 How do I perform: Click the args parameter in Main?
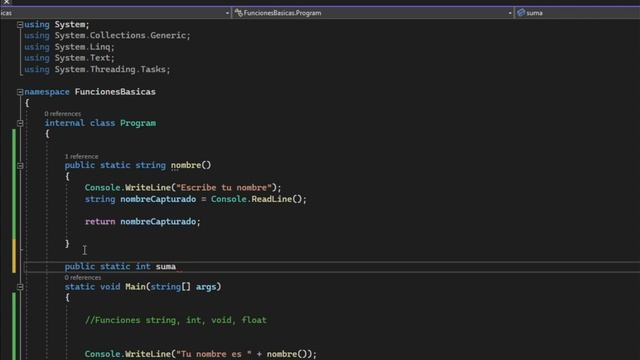206,287
